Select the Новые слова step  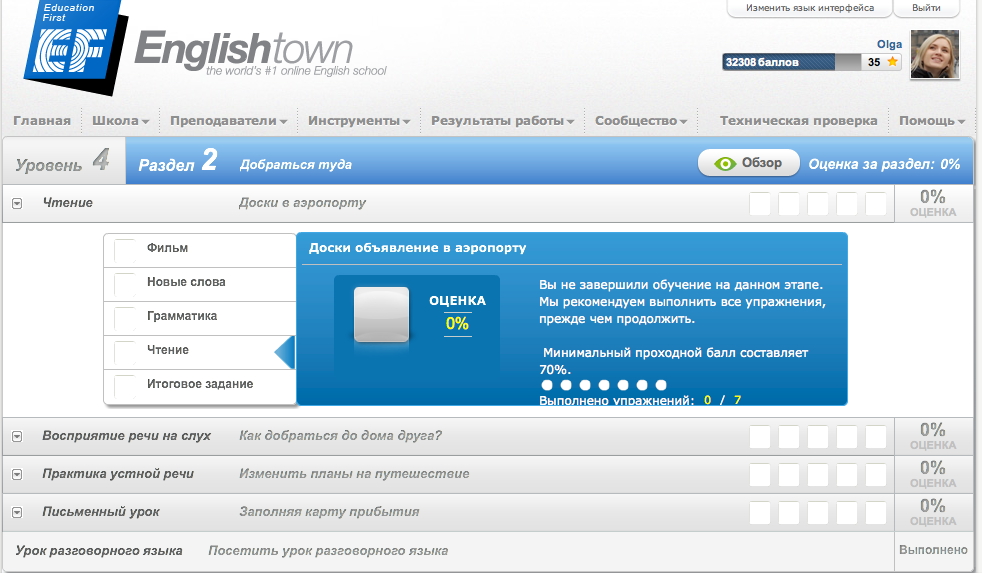coord(200,284)
